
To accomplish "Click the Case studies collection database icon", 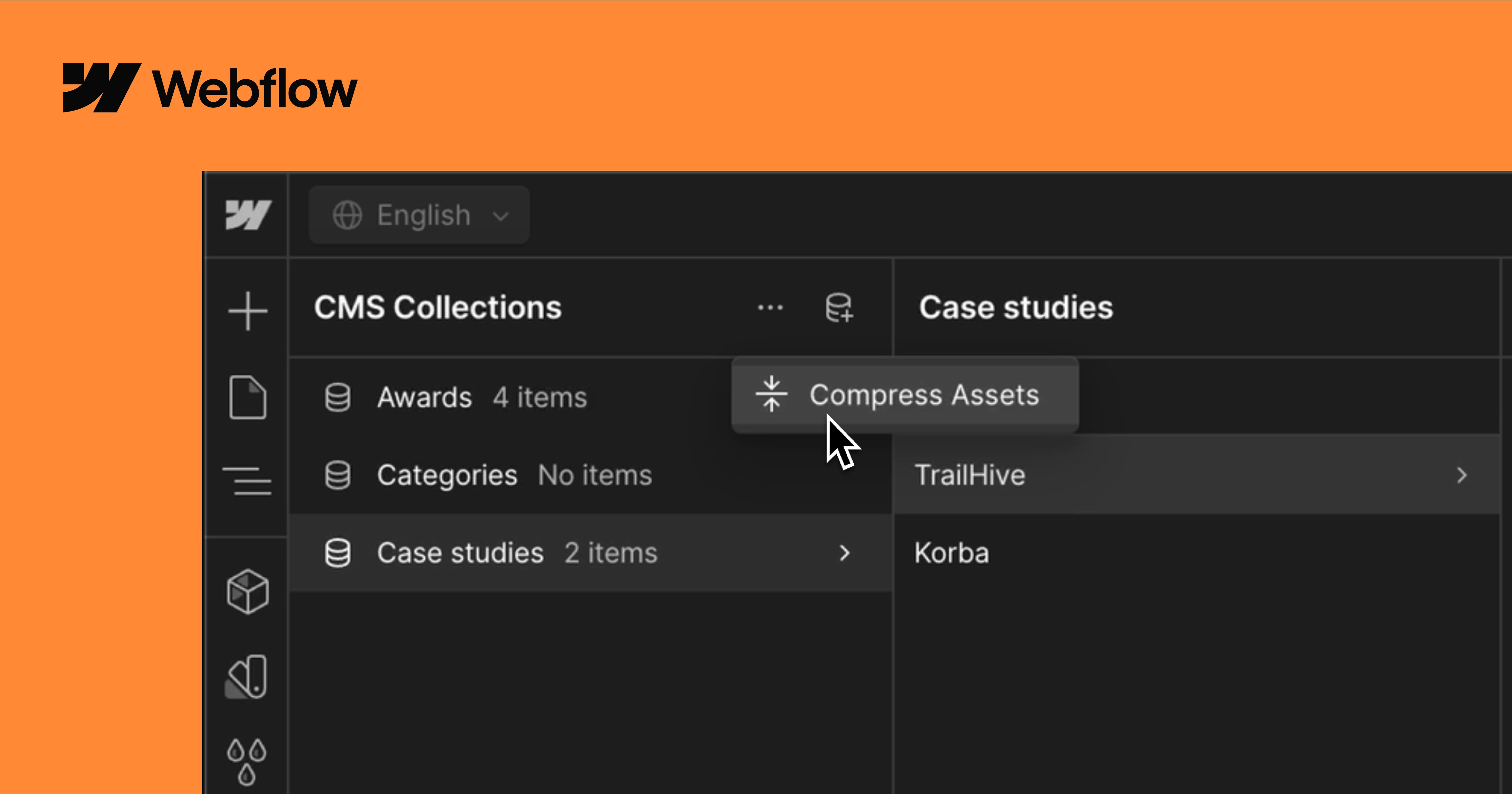I will pyautogui.click(x=338, y=553).
